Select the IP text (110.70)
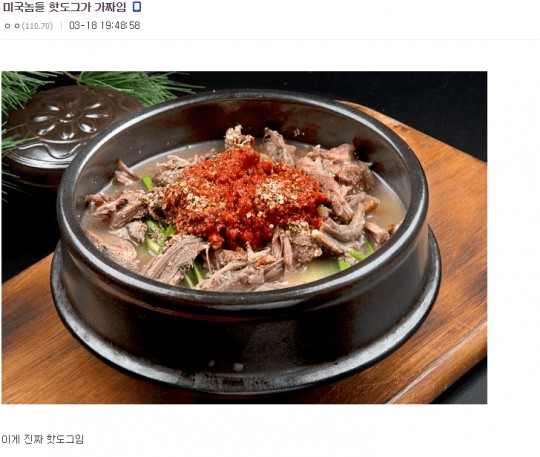This screenshot has width=540, height=457. pos(38,26)
